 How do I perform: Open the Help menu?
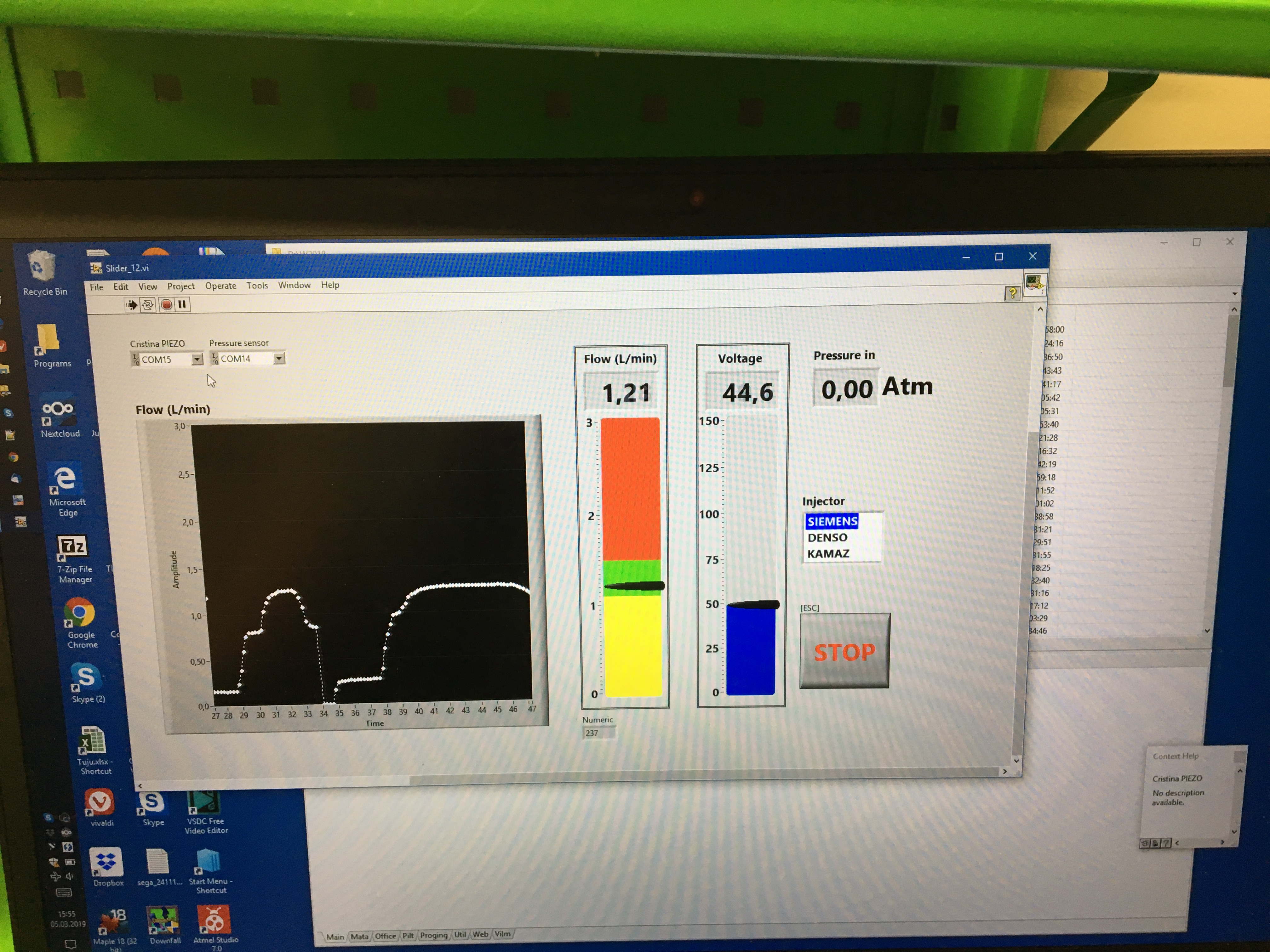330,285
